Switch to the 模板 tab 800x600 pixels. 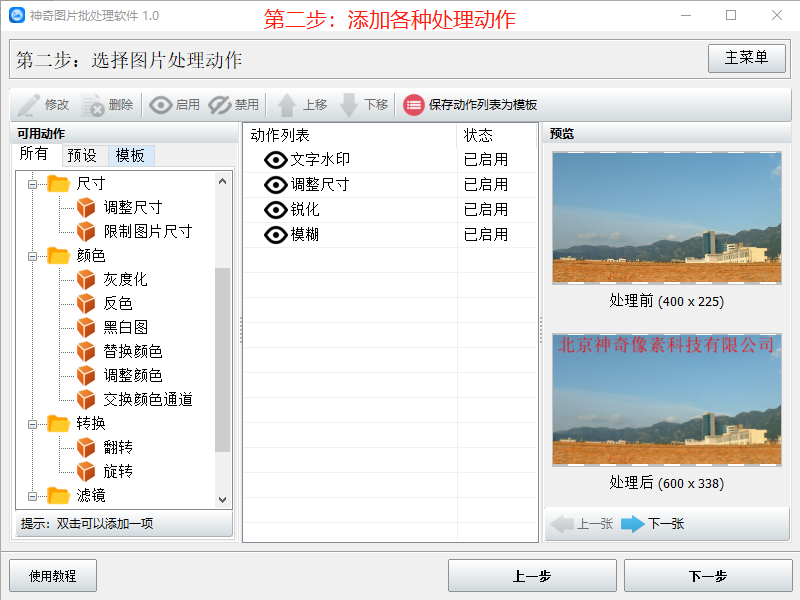click(130, 154)
